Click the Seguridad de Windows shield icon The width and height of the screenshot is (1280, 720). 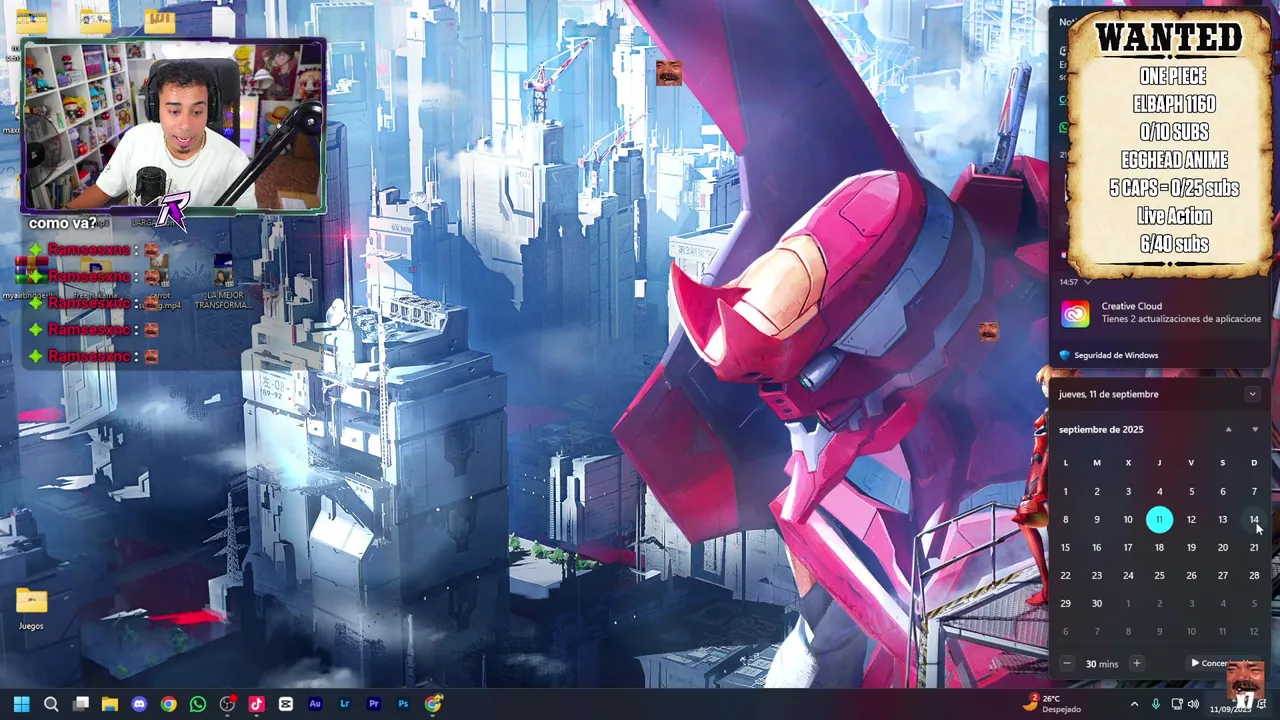tap(1064, 355)
